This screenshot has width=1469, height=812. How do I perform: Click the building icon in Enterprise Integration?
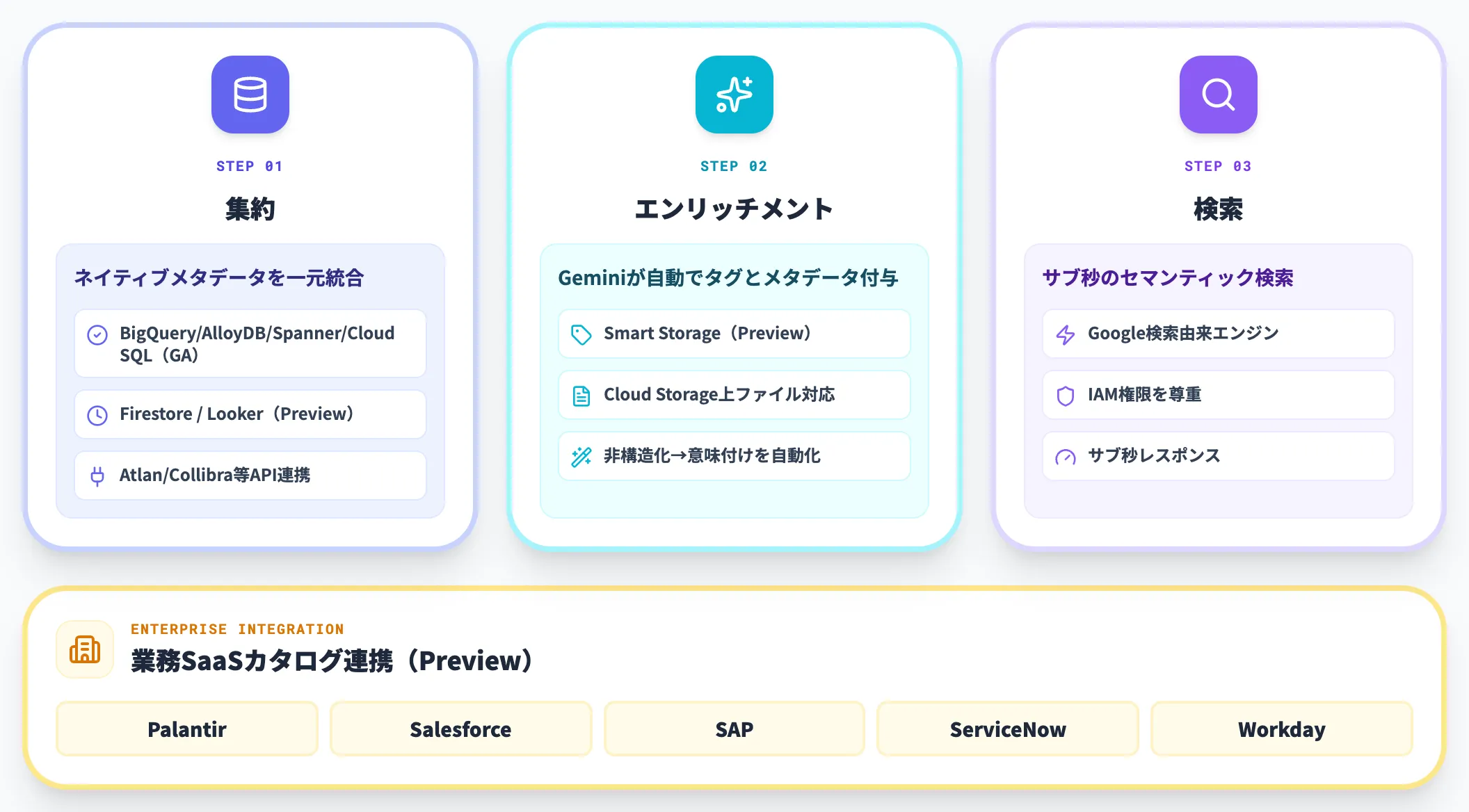[84, 649]
